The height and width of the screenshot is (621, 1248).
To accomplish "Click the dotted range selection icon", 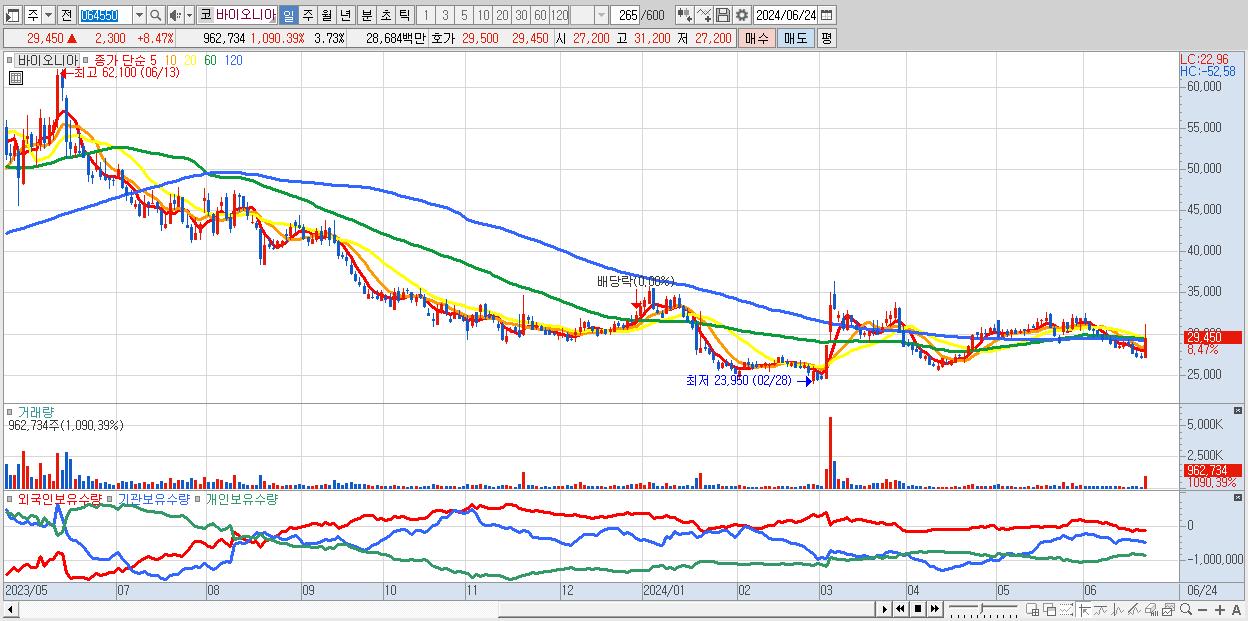I will coord(1066,610).
